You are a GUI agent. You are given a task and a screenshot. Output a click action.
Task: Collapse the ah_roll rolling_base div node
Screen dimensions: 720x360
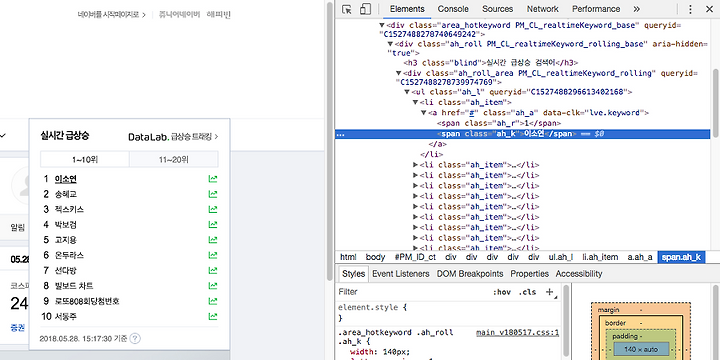coord(390,44)
